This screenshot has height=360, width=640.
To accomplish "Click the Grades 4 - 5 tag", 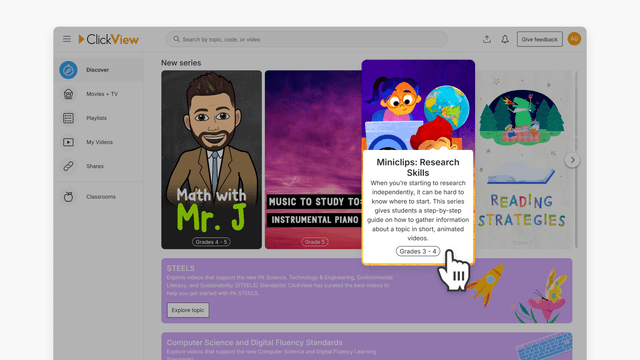I will (x=211, y=242).
